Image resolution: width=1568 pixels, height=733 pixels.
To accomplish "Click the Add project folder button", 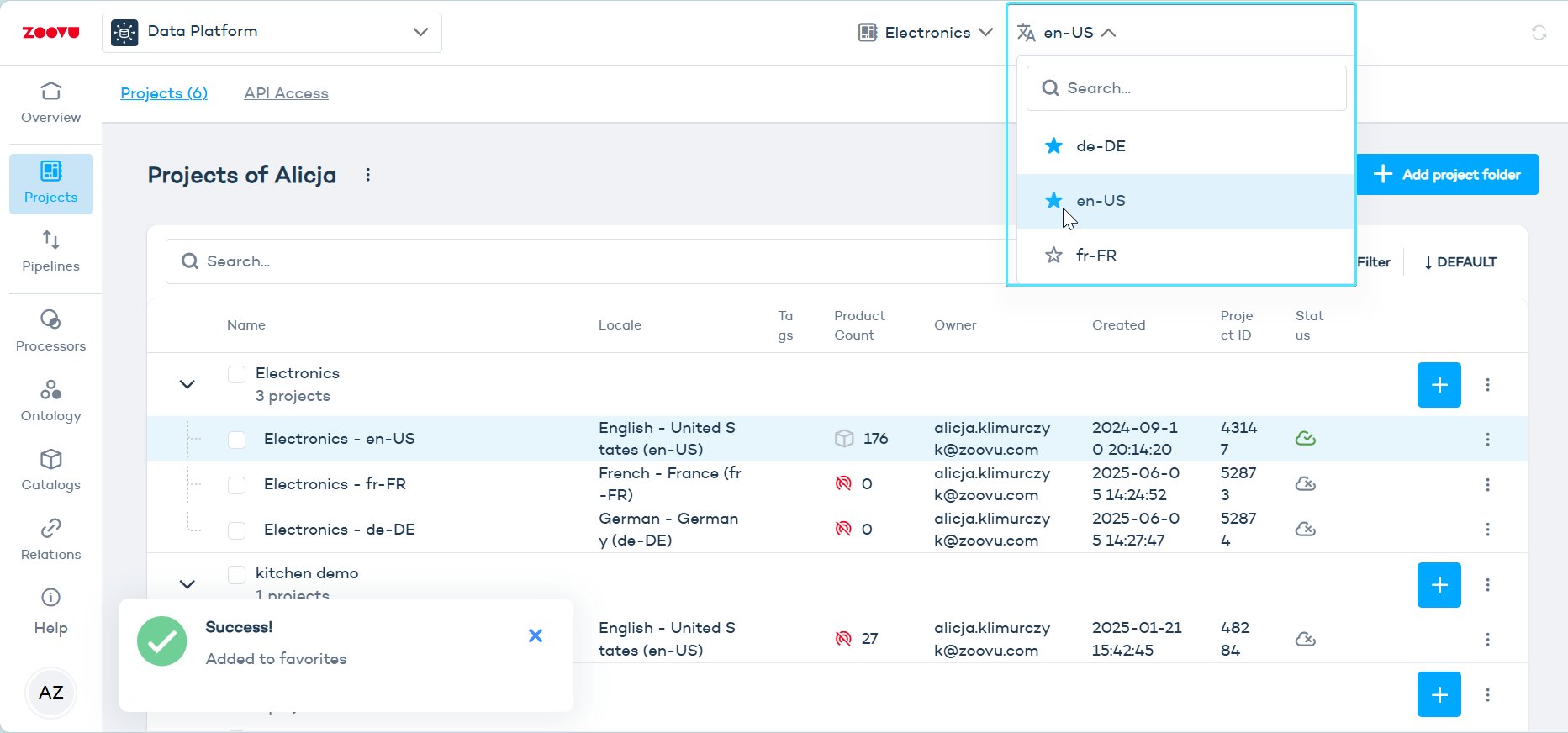I will [x=1447, y=175].
